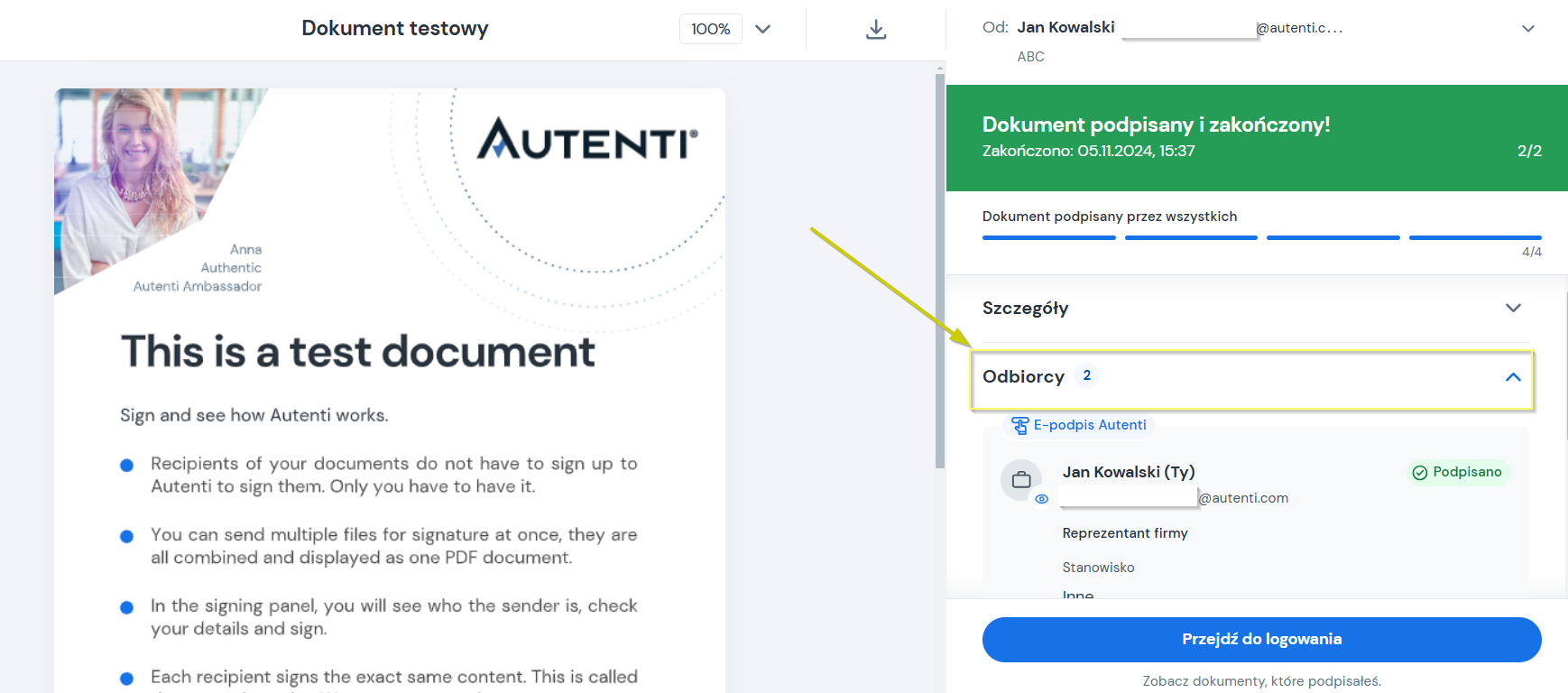This screenshot has width=1568, height=693.
Task: Click the Przejdź do logowania button
Action: [1261, 639]
